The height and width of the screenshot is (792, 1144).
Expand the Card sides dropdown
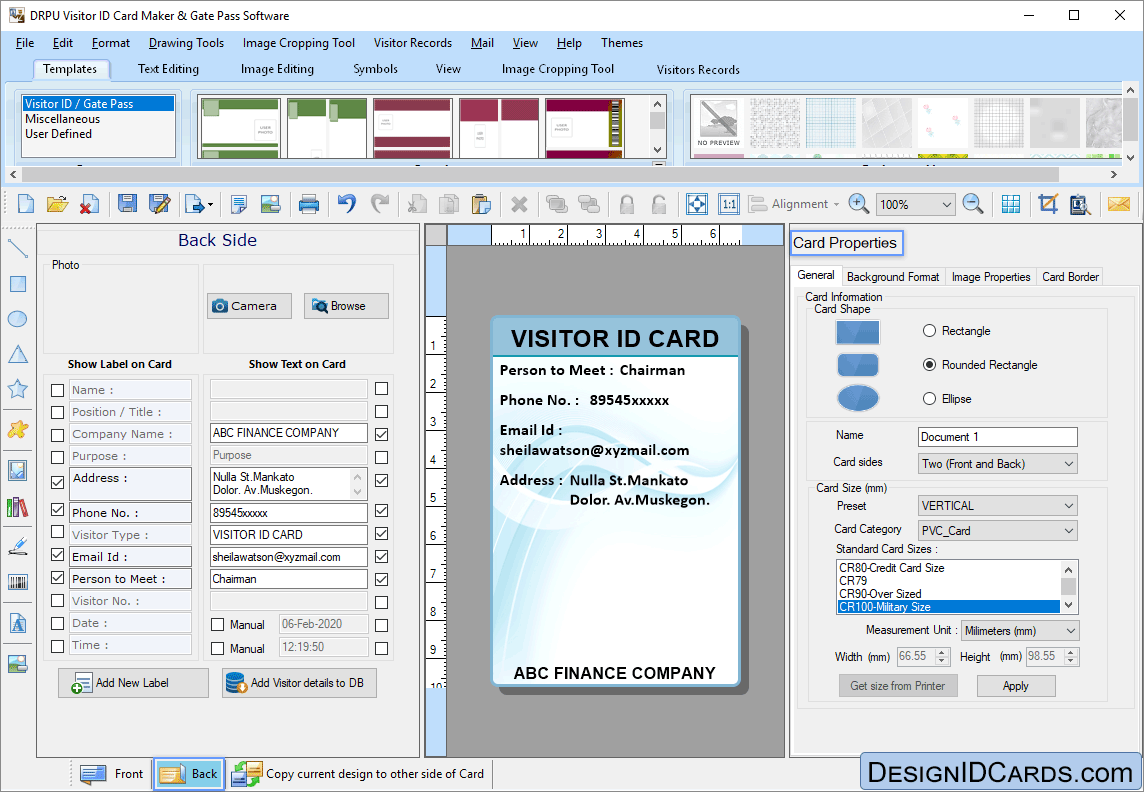(x=1069, y=463)
